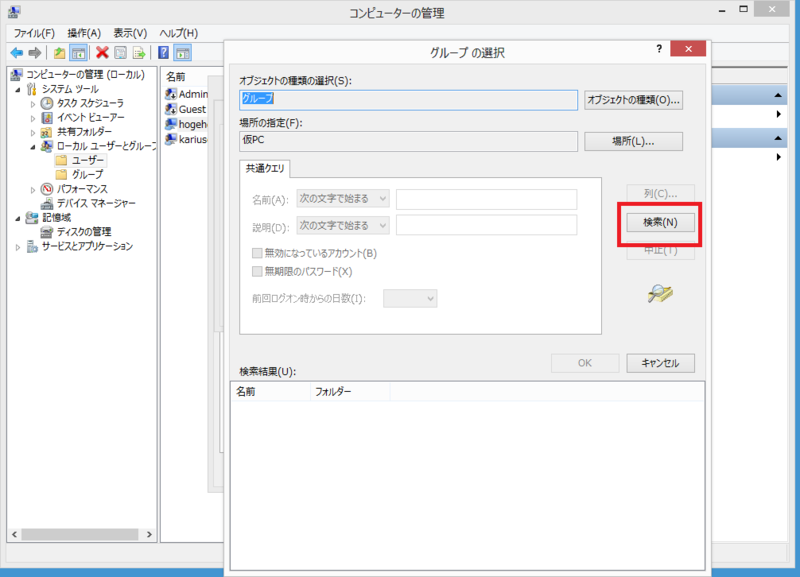Open the 説明(D) condition dropdown

coord(340,225)
